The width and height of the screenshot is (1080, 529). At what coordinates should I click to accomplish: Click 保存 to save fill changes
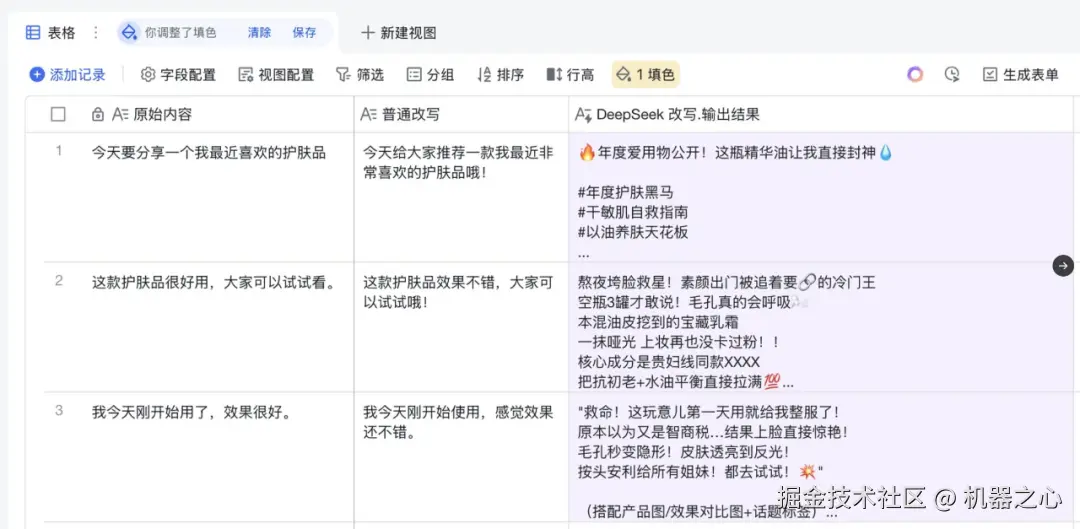pyautogui.click(x=304, y=32)
